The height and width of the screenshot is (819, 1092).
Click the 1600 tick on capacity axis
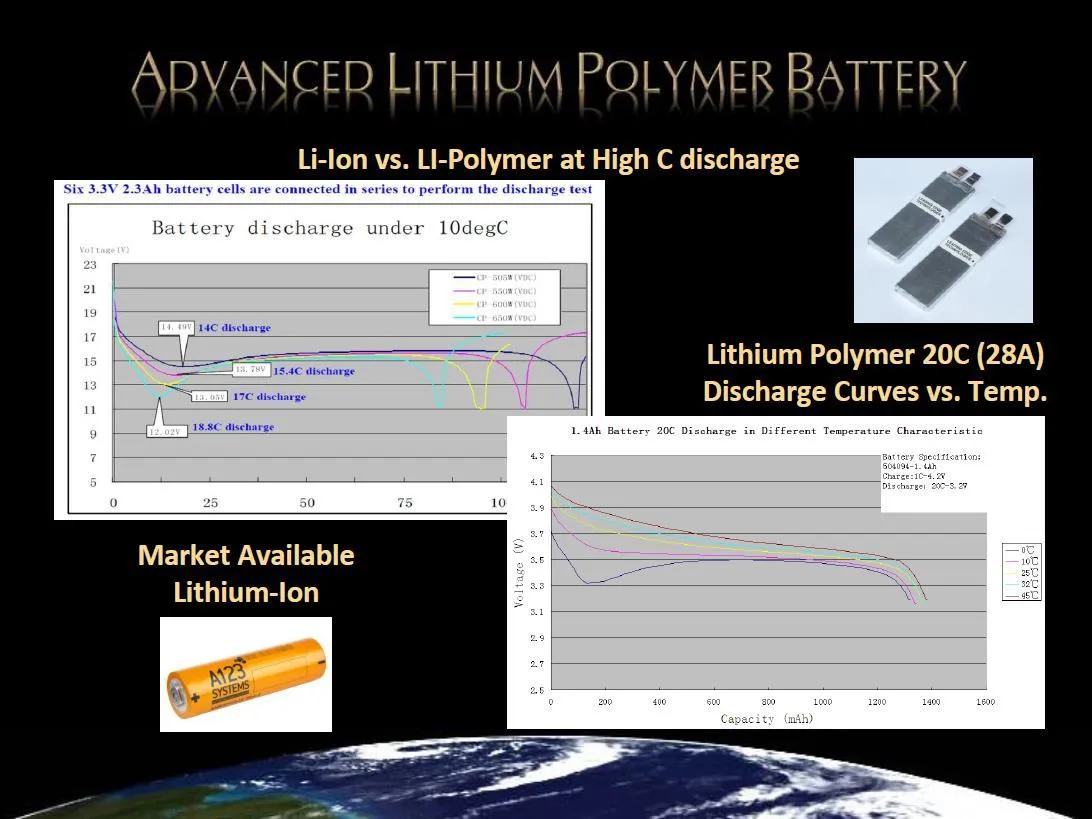point(985,702)
